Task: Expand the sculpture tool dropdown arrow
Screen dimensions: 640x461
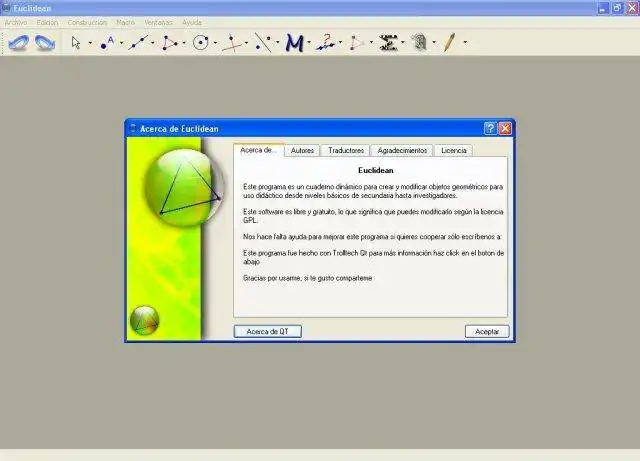Action: click(x=434, y=42)
